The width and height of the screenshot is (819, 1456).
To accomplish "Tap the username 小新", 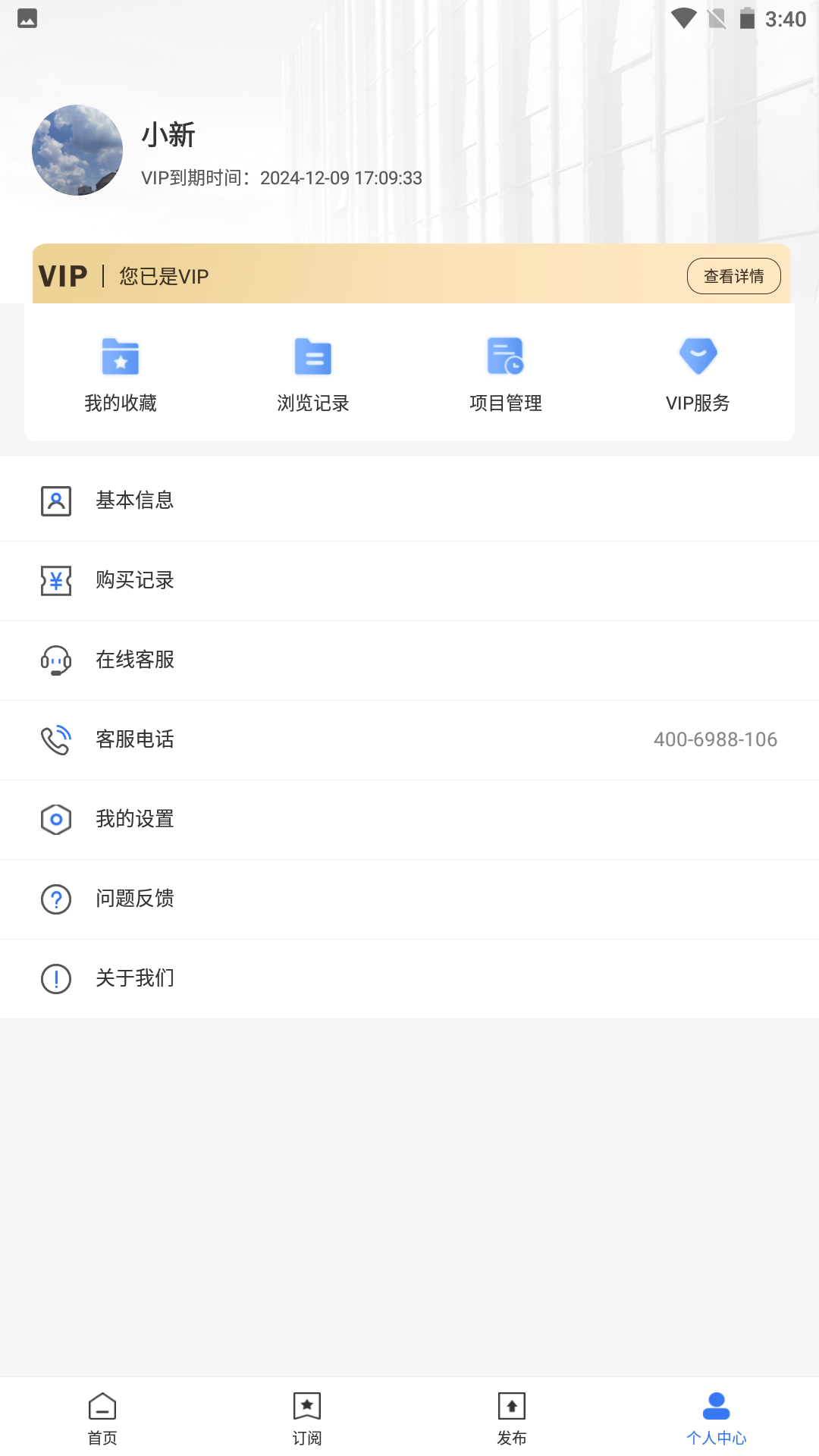I will 168,135.
